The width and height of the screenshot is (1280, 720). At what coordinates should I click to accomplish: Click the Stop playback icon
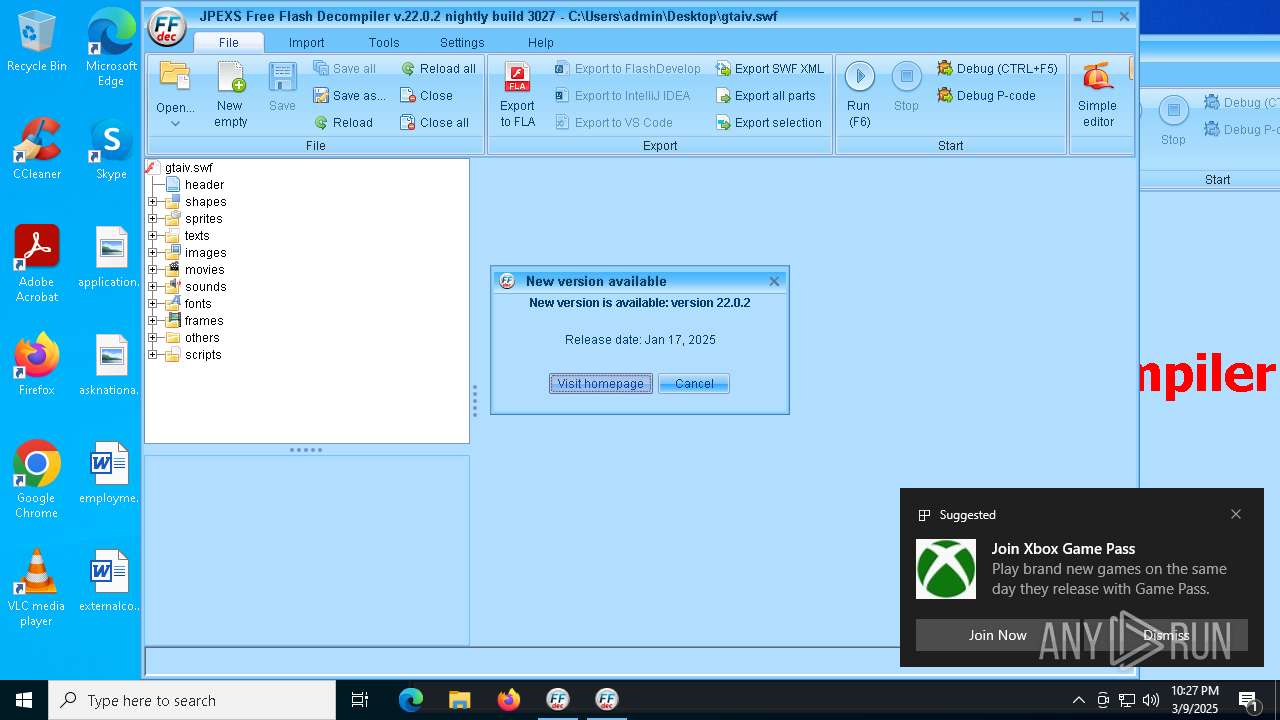click(906, 78)
